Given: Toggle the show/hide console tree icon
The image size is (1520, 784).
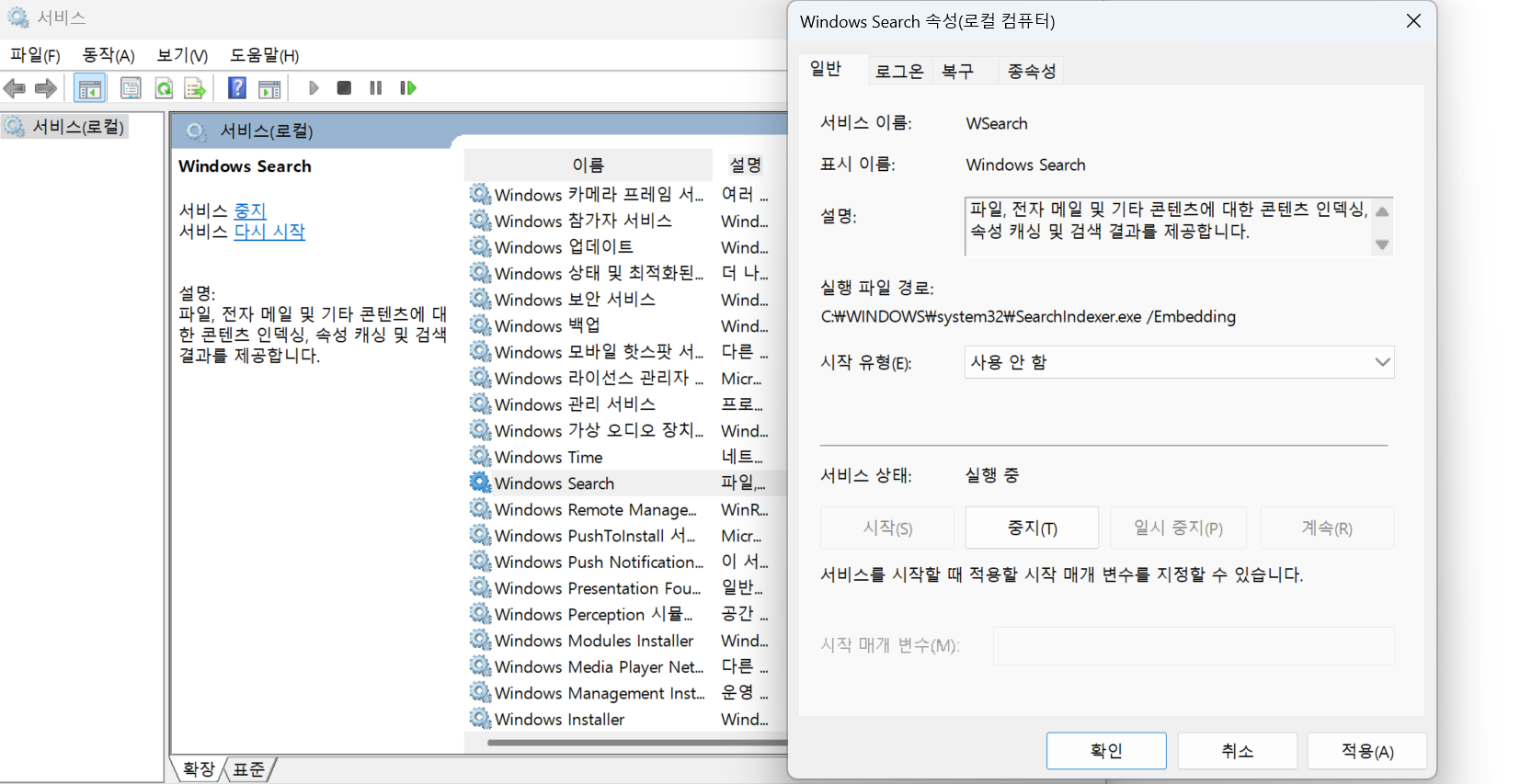Looking at the screenshot, I should (90, 88).
